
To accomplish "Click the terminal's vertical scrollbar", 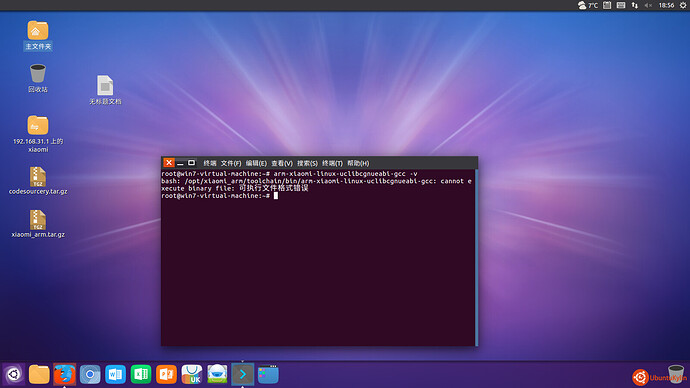I will 476,257.
